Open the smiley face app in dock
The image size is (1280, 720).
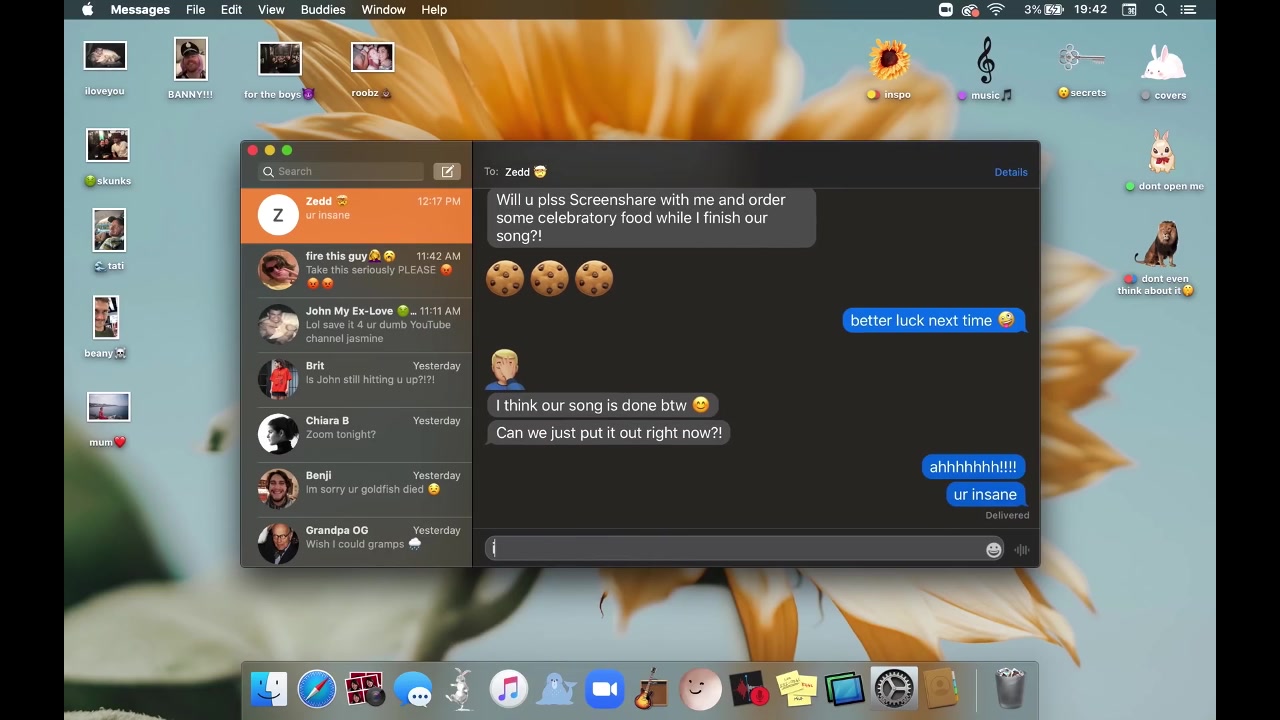pos(700,689)
